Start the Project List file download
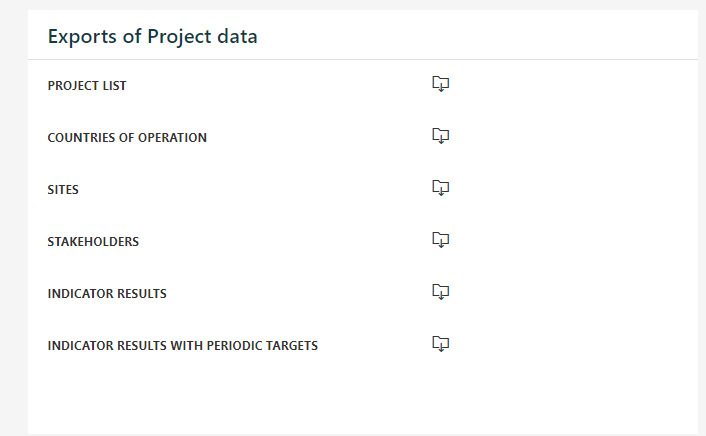Screen dimensions: 706x436 pyautogui.click(x=441, y=84)
